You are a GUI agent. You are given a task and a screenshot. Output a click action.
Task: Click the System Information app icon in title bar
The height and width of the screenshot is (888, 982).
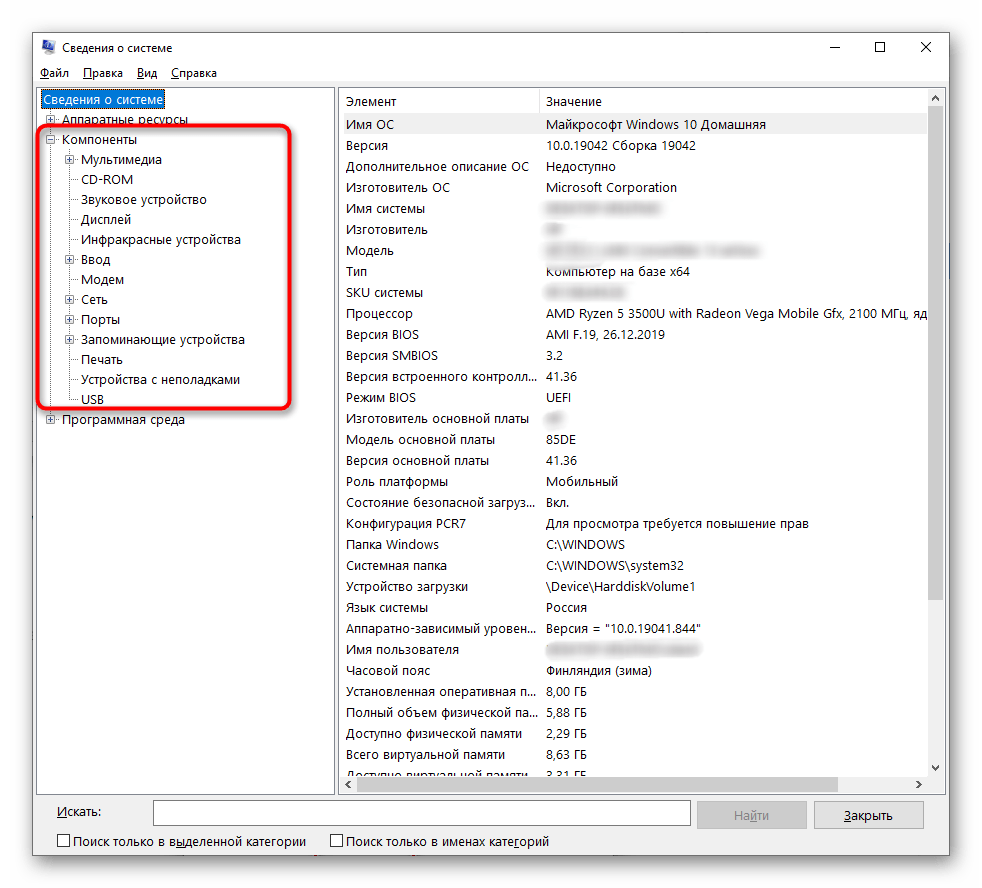click(x=49, y=47)
